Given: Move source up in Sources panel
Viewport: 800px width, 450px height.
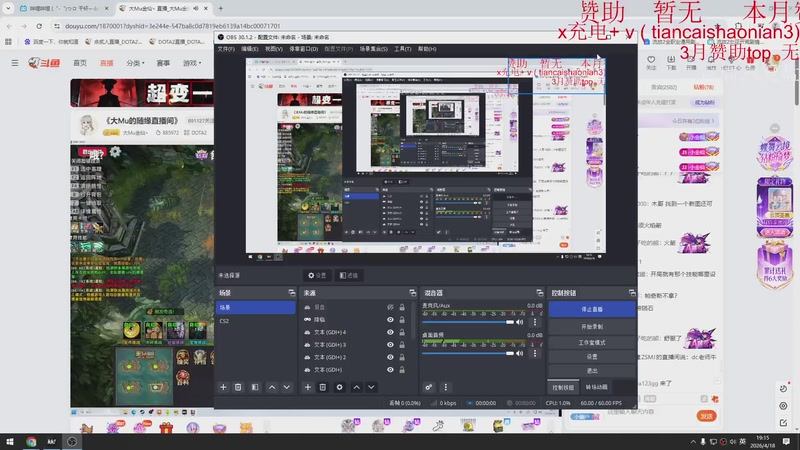Looking at the screenshot, I should point(357,387).
